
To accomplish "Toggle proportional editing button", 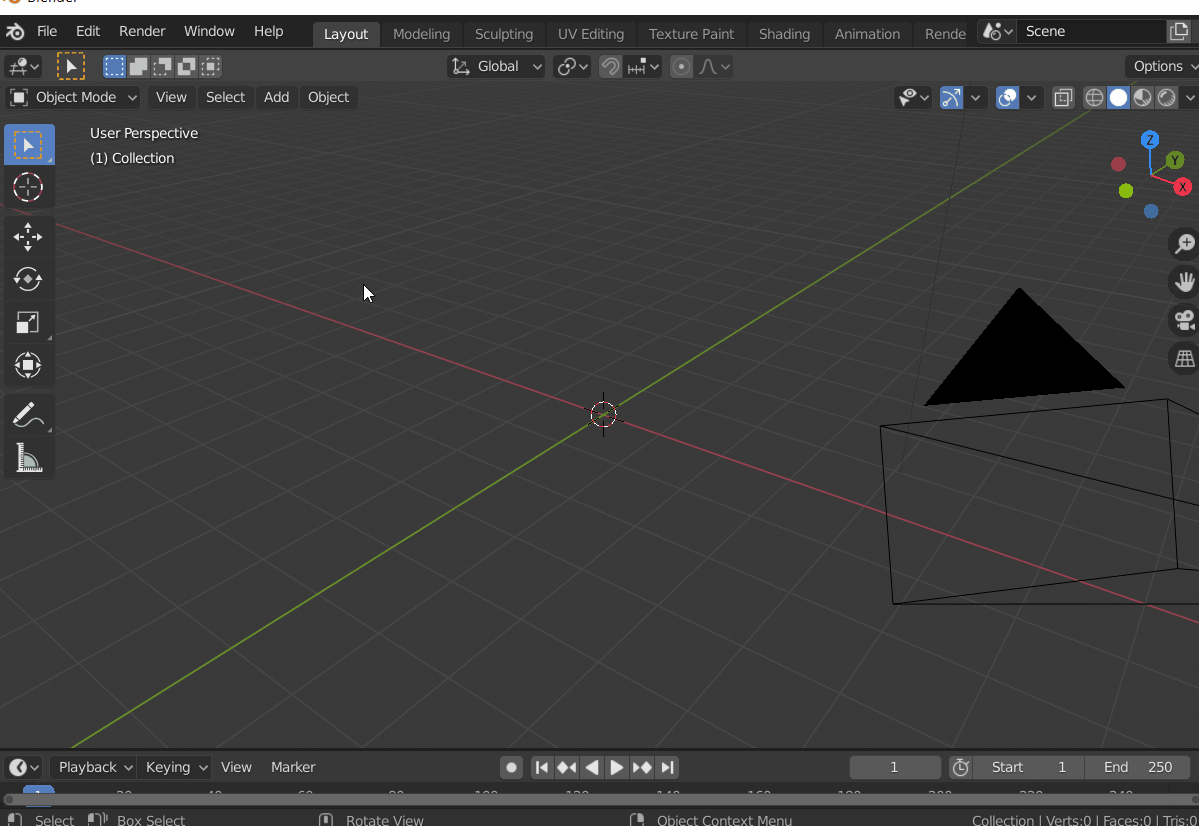I will point(681,67).
